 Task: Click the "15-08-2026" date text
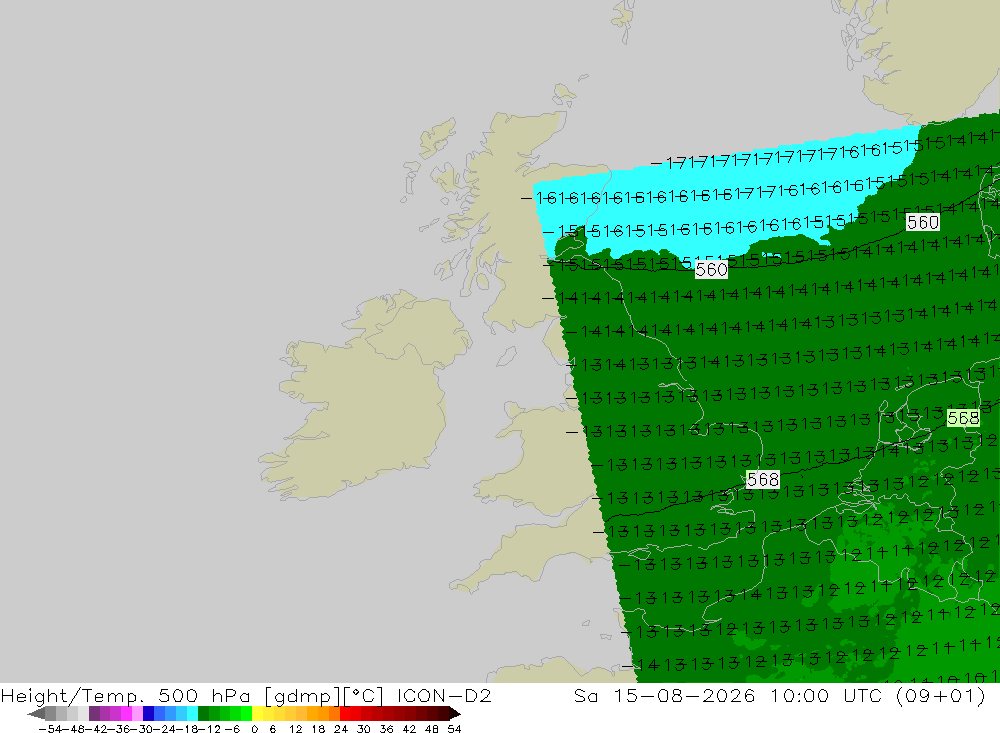684,696
